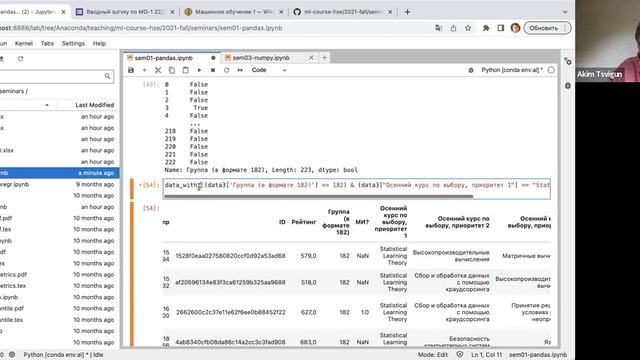Click inside code cell 54 editor

coord(356,185)
